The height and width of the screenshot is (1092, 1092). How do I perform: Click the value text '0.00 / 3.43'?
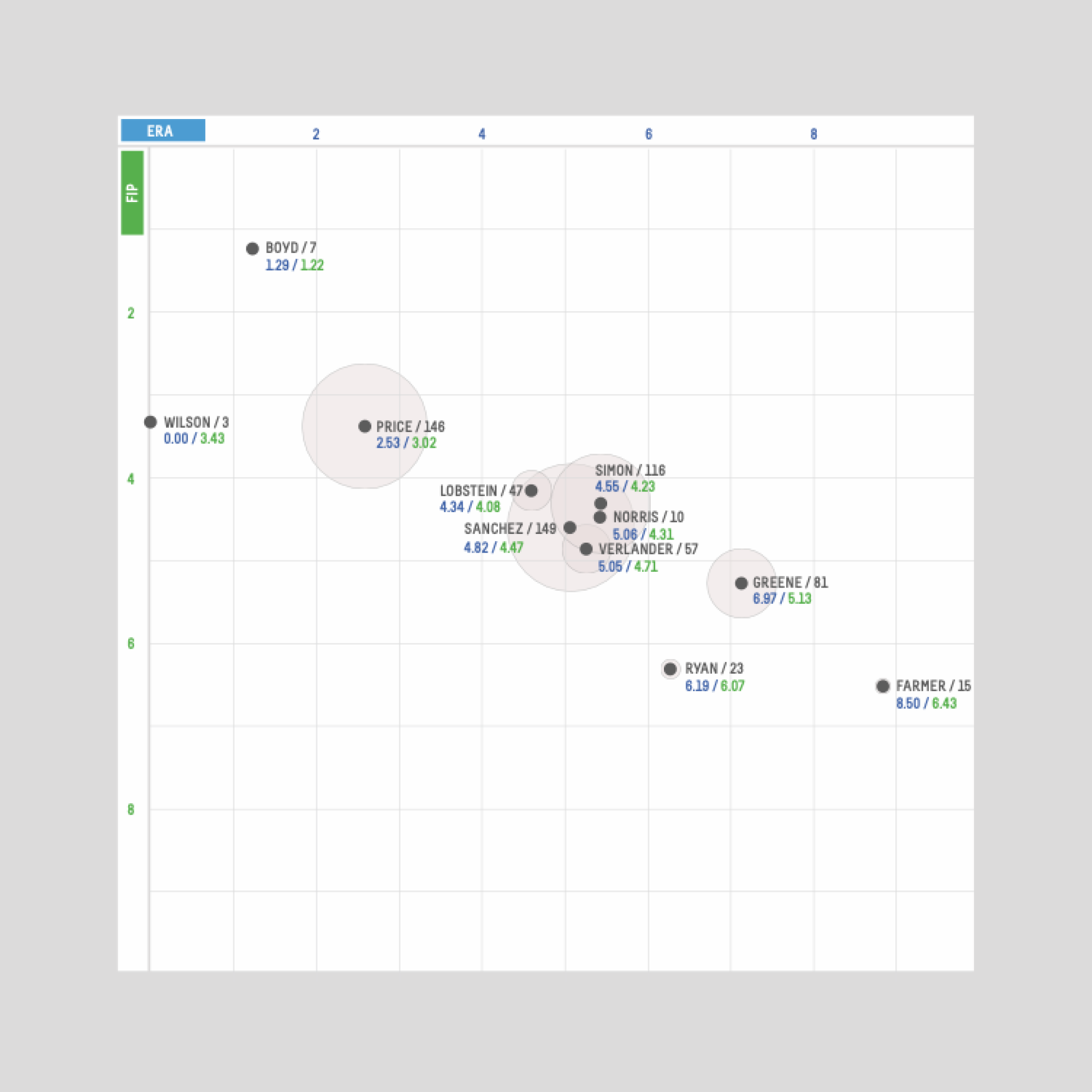pyautogui.click(x=194, y=438)
